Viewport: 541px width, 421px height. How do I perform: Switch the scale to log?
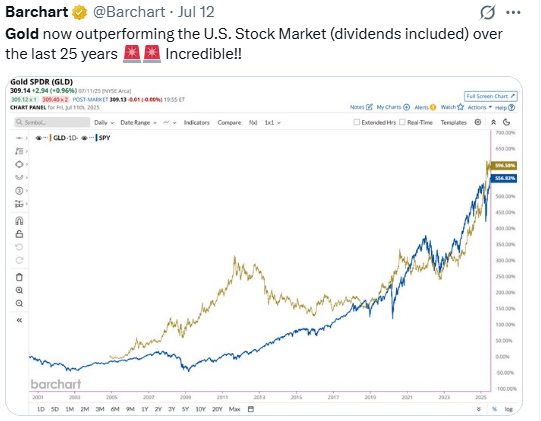pyautogui.click(x=508, y=409)
